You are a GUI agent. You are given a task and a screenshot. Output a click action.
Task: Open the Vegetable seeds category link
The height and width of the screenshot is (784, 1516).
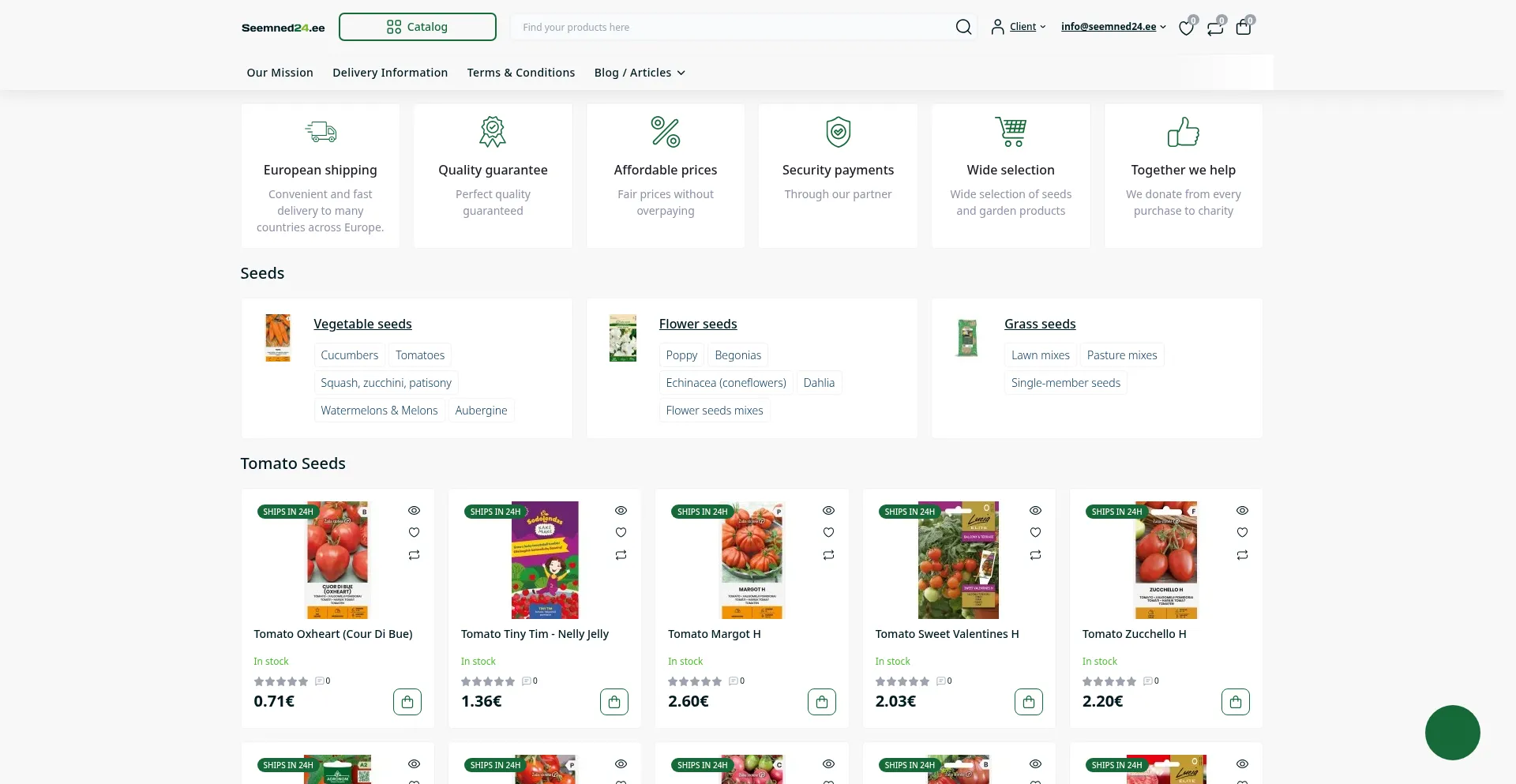(362, 324)
